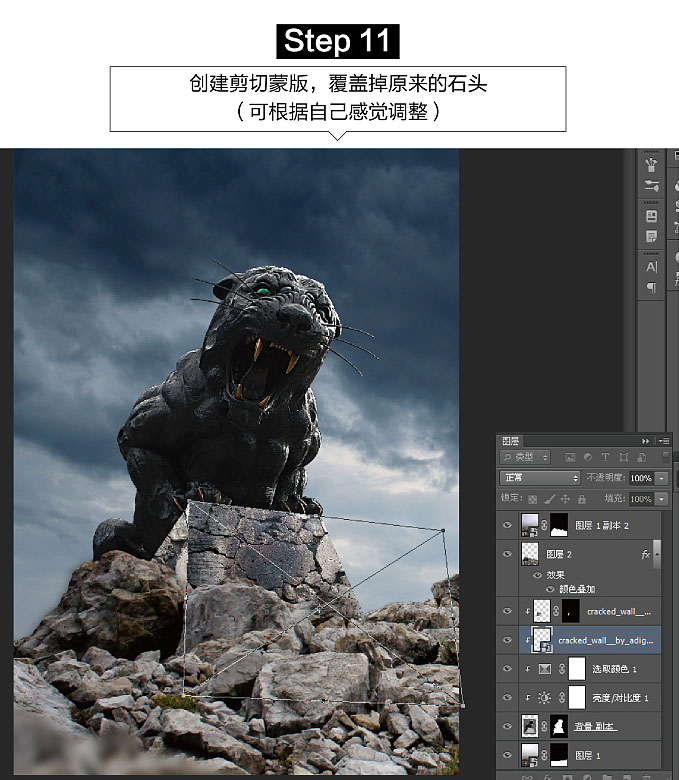
Task: Select the bottom 图层 1 layer thumbnail
Action: click(530, 755)
